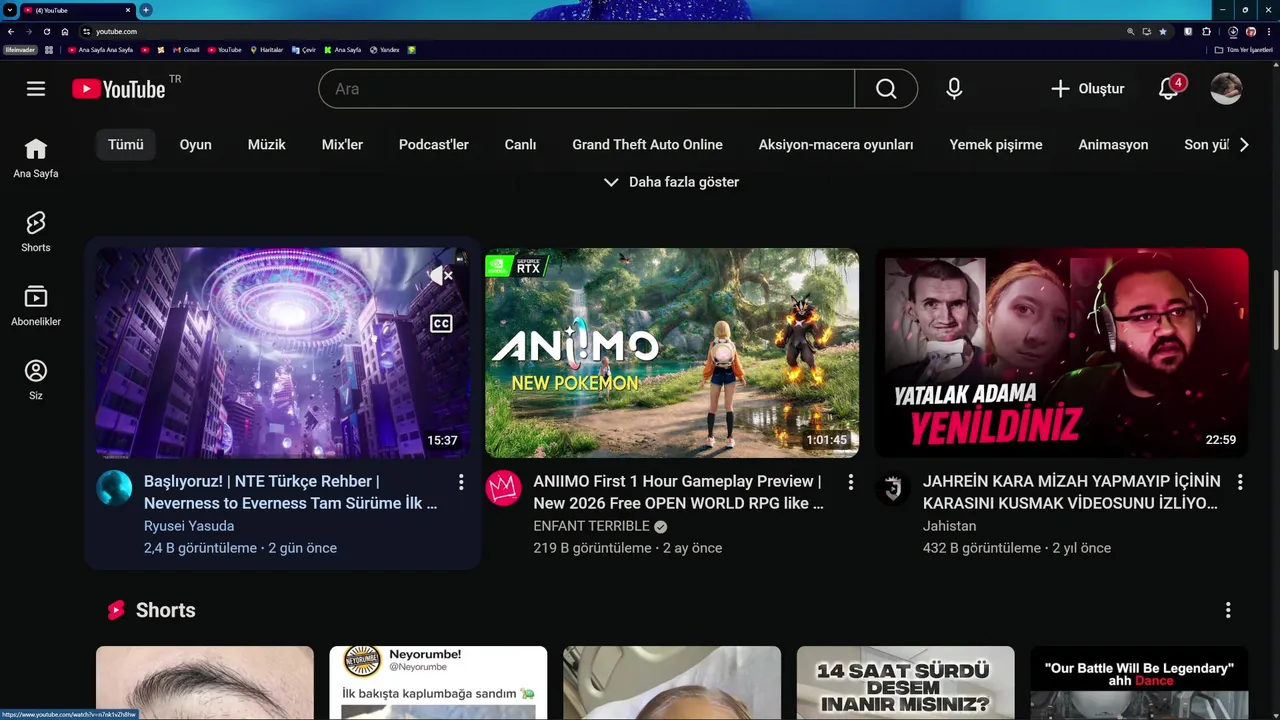Image resolution: width=1280 pixels, height=720 pixels.
Task: Open ENFANT TERRIBLE channel name link
Action: click(x=591, y=526)
